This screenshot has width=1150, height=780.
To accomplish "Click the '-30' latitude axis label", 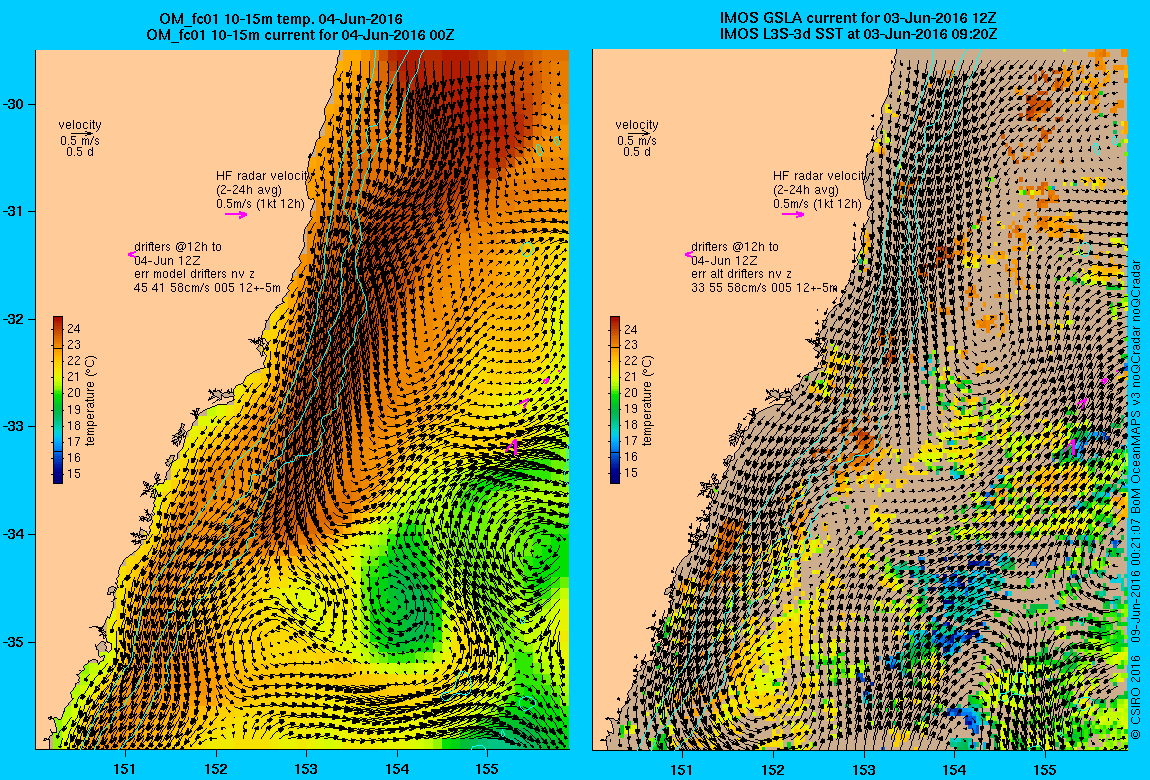I will click(13, 103).
